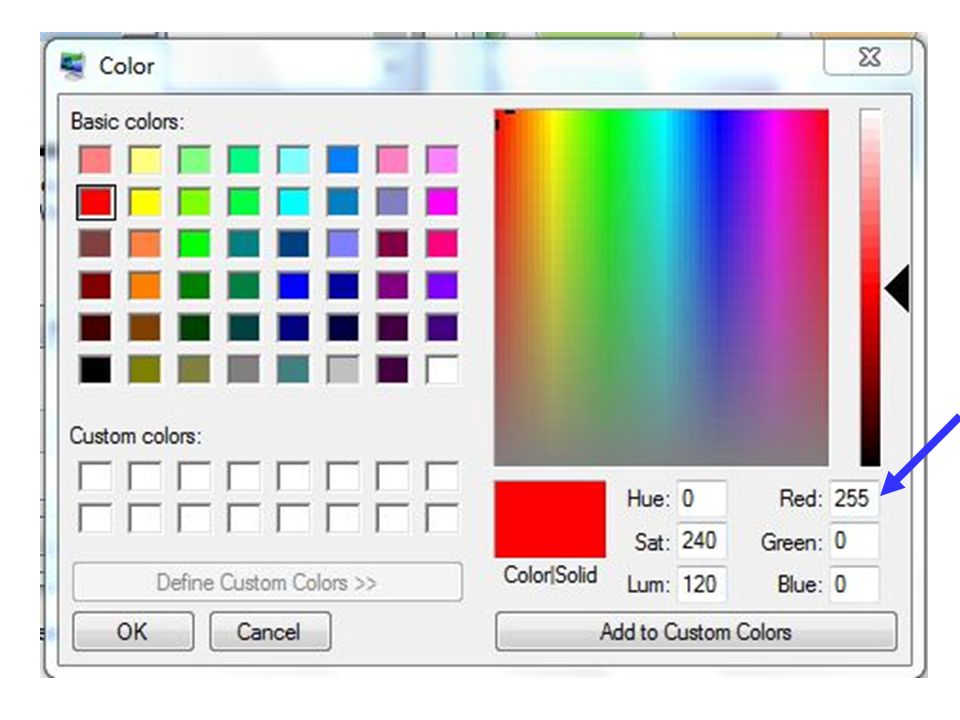Close the Color dialog
This screenshot has height=720, width=960.
868,58
